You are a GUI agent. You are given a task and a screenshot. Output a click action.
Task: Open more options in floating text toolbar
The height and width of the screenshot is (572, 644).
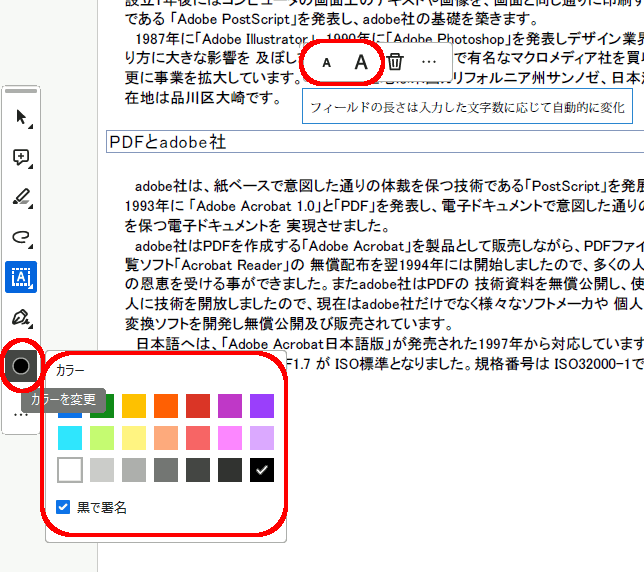coord(429,62)
